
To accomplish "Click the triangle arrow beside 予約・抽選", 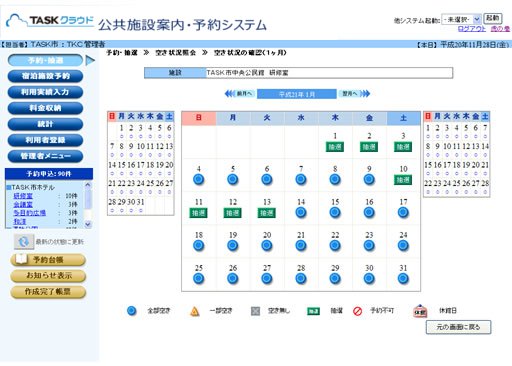I will point(90,60).
